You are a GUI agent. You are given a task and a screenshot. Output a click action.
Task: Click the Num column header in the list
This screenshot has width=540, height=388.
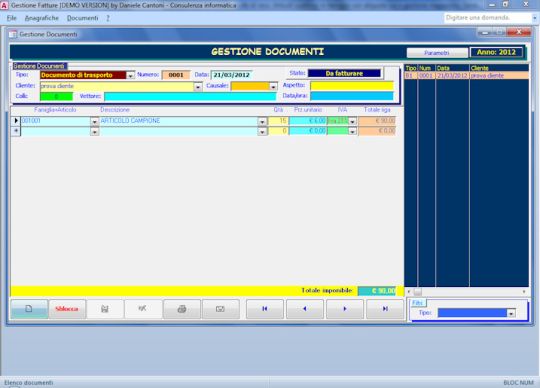tap(426, 68)
